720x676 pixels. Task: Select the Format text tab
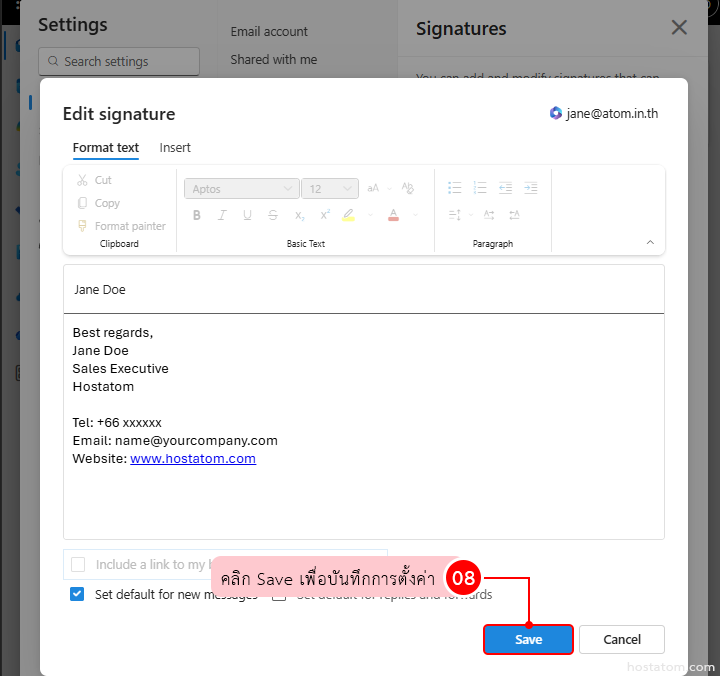106,148
